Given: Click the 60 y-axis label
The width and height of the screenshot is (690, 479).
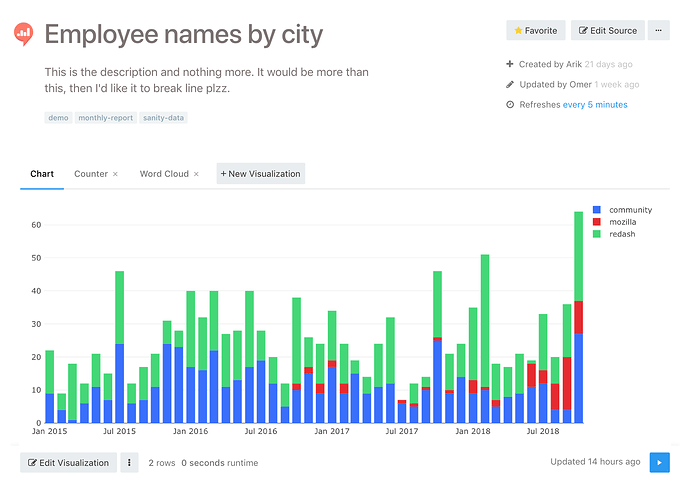Looking at the screenshot, I should coord(36,225).
